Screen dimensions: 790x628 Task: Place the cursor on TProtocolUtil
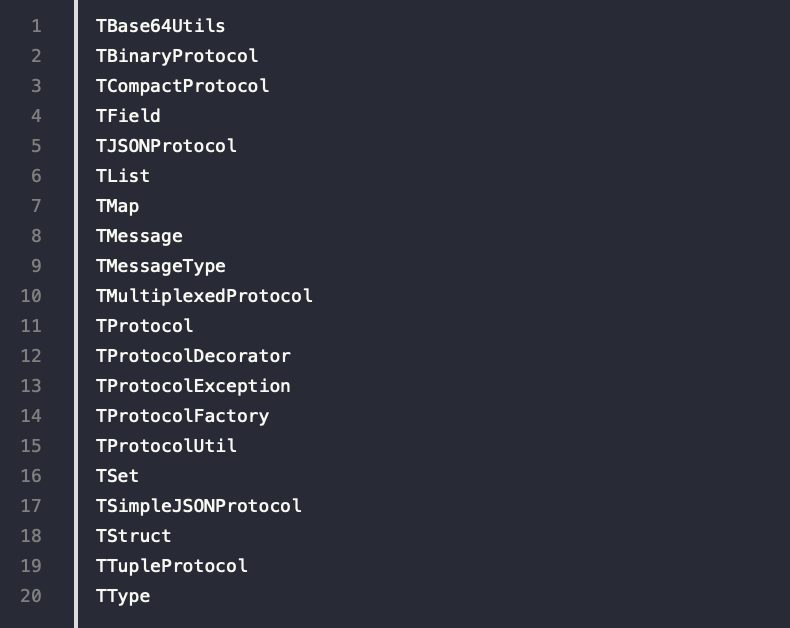[166, 446]
